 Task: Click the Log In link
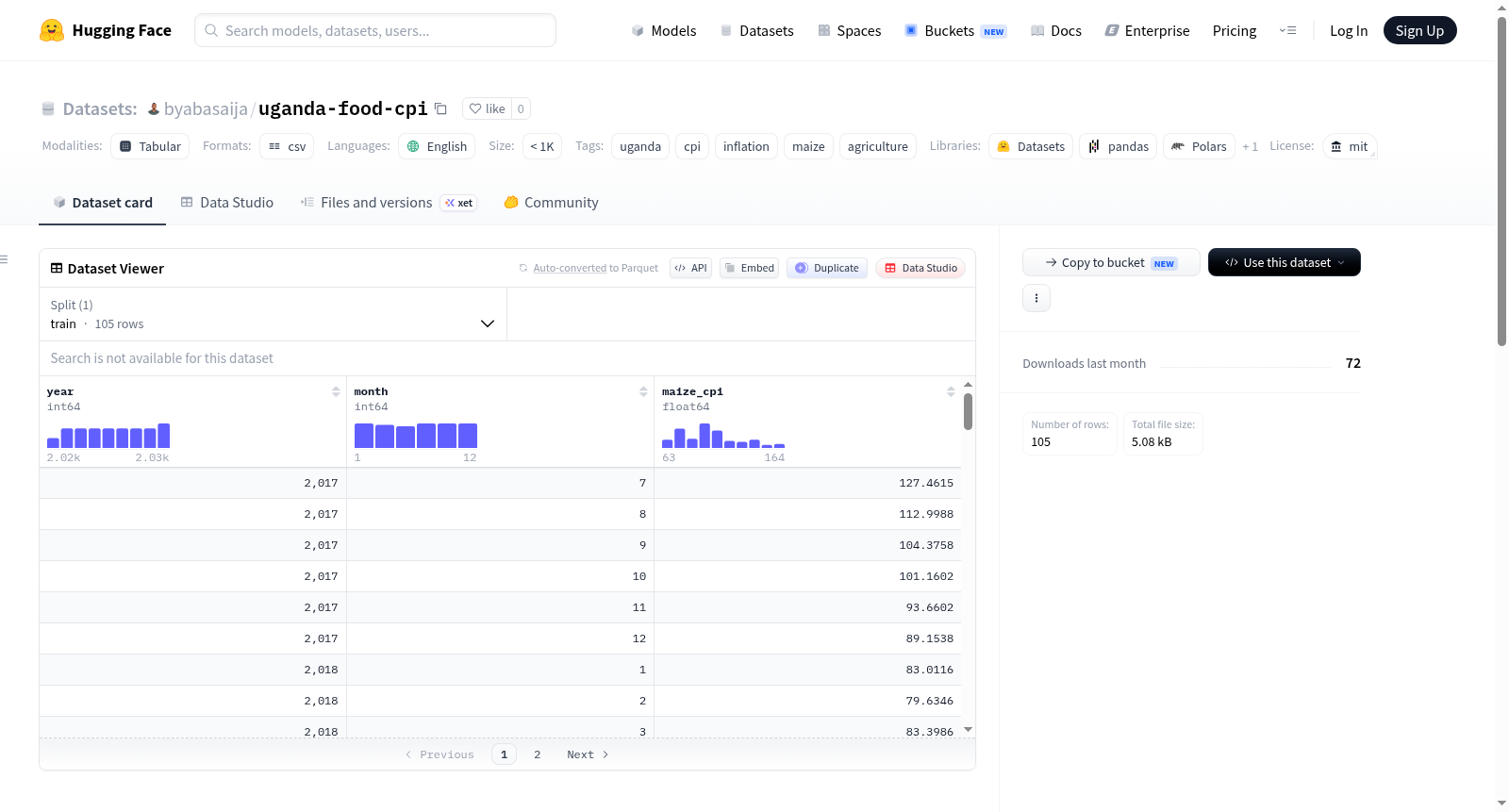1349,30
